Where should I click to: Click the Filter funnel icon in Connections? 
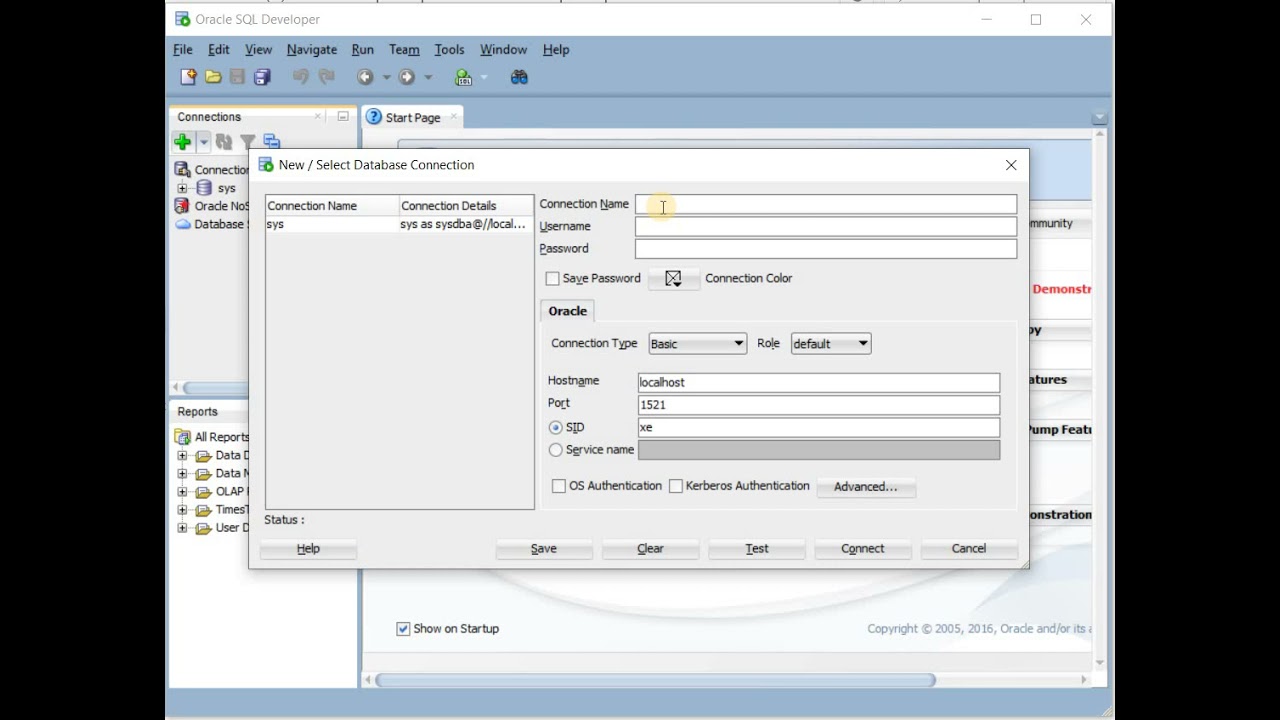247,142
